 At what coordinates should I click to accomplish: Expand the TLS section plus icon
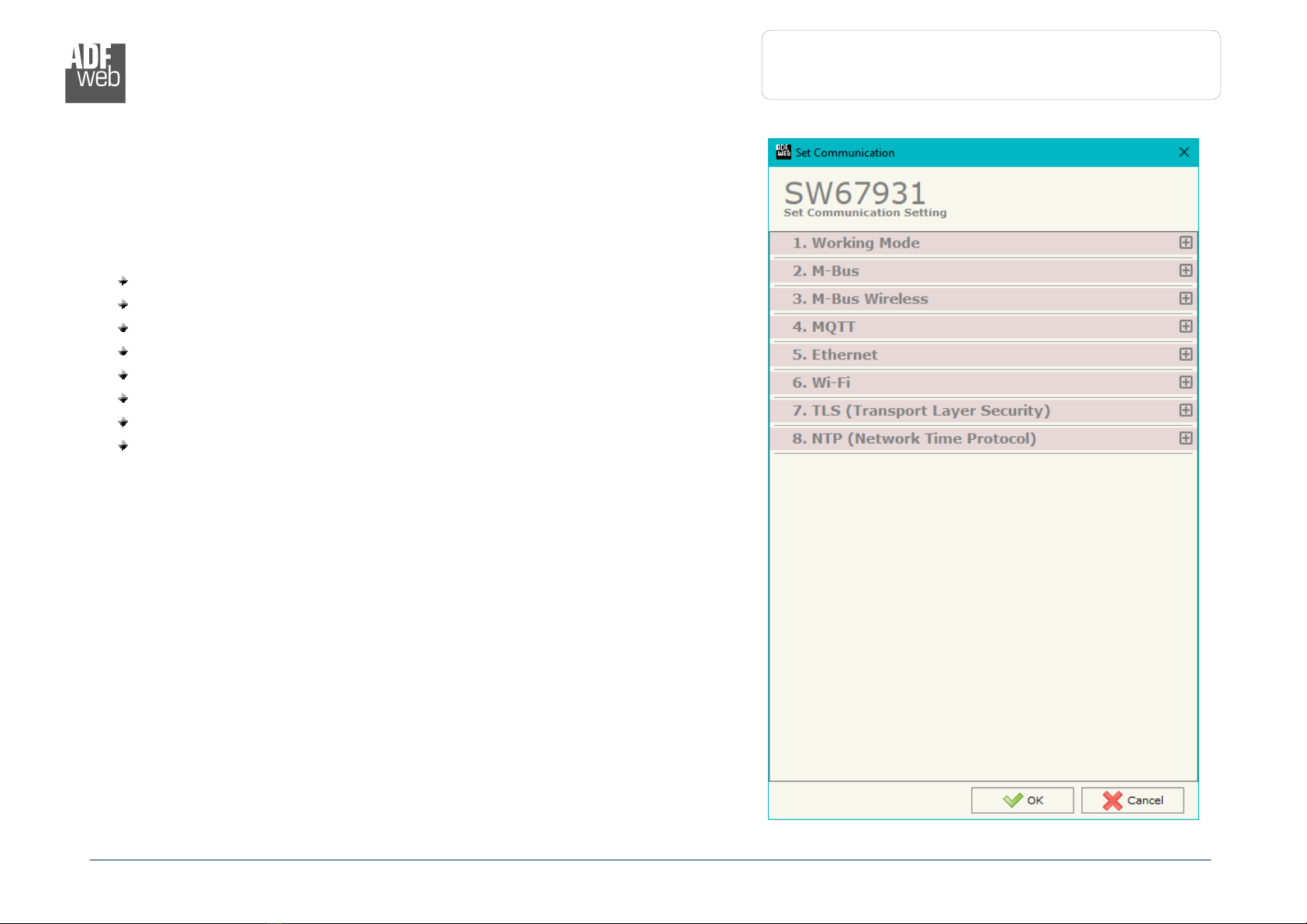pyautogui.click(x=1185, y=410)
